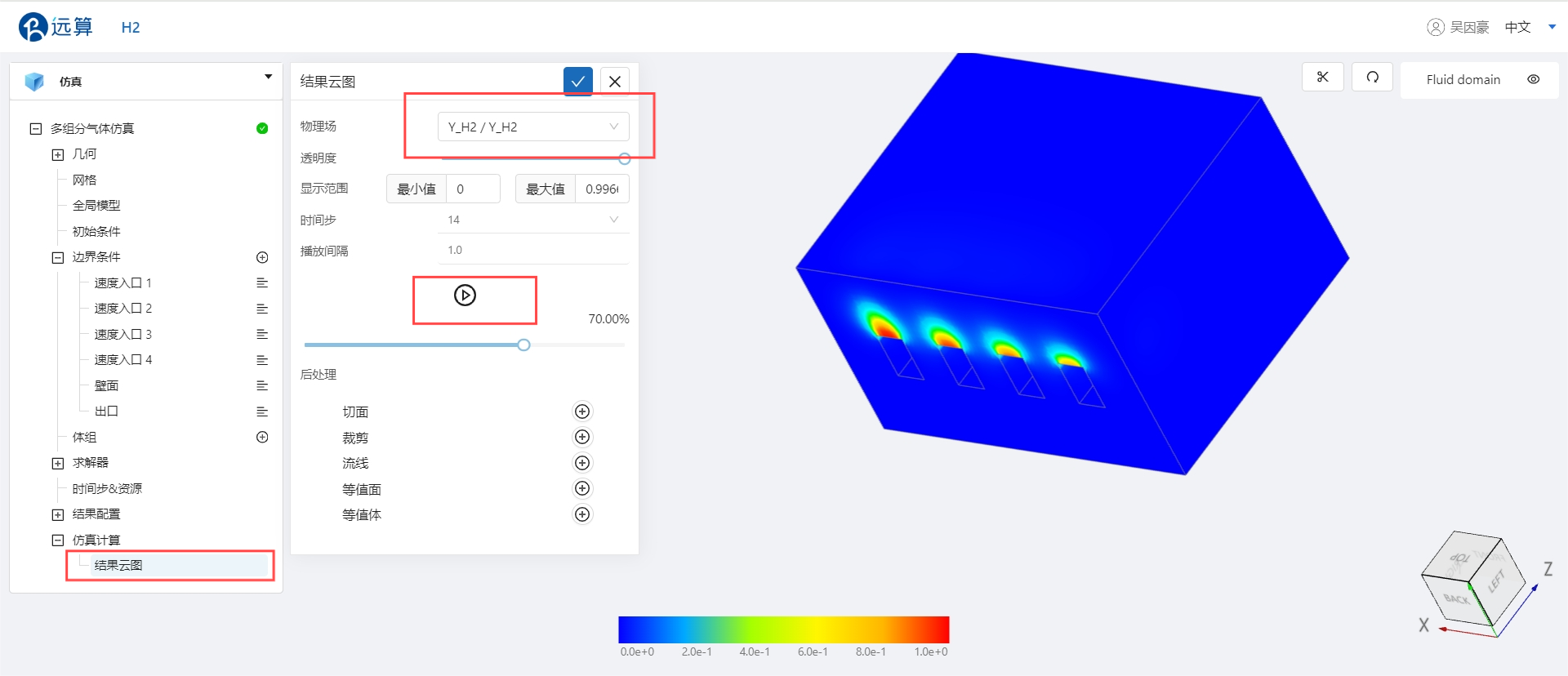This screenshot has height=676, width=1568.
Task: Expand the 求解器 tree node
Action: [58, 463]
